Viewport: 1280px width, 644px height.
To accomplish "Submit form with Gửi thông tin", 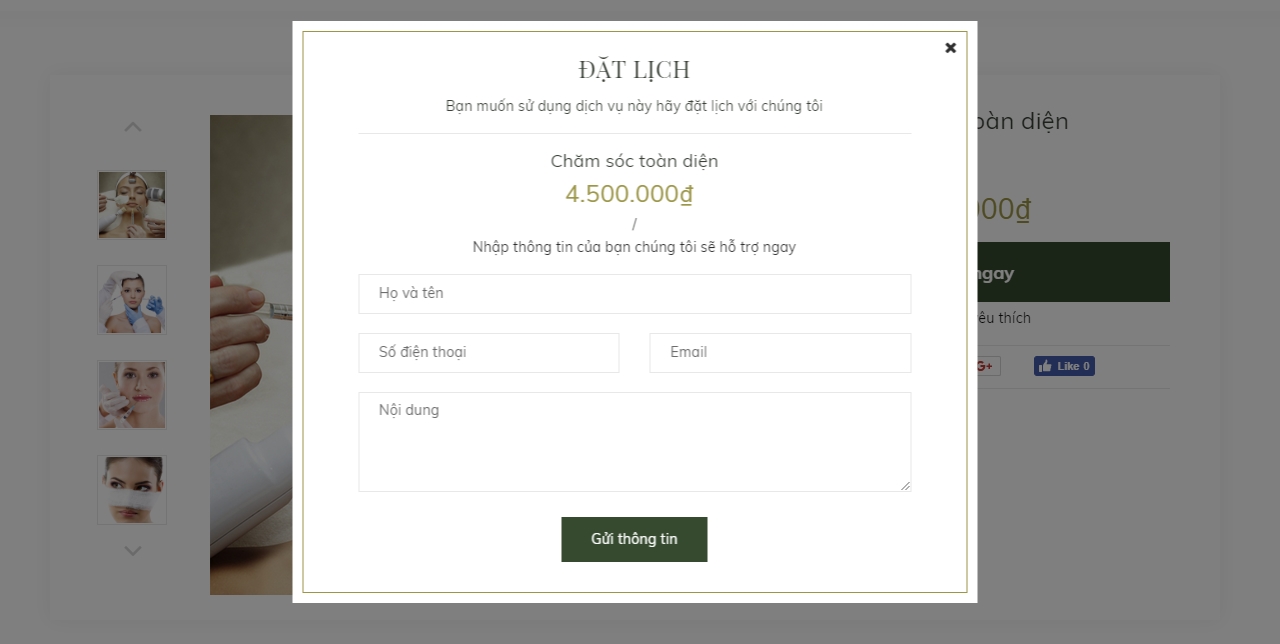I will pos(634,539).
